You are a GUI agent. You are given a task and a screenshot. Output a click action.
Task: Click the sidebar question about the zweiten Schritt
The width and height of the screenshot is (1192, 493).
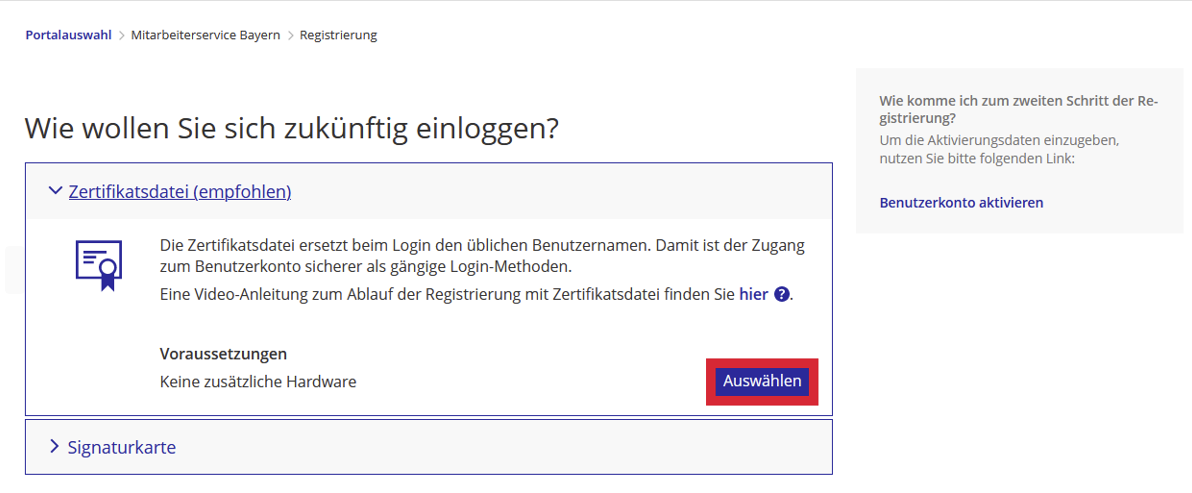point(1018,109)
